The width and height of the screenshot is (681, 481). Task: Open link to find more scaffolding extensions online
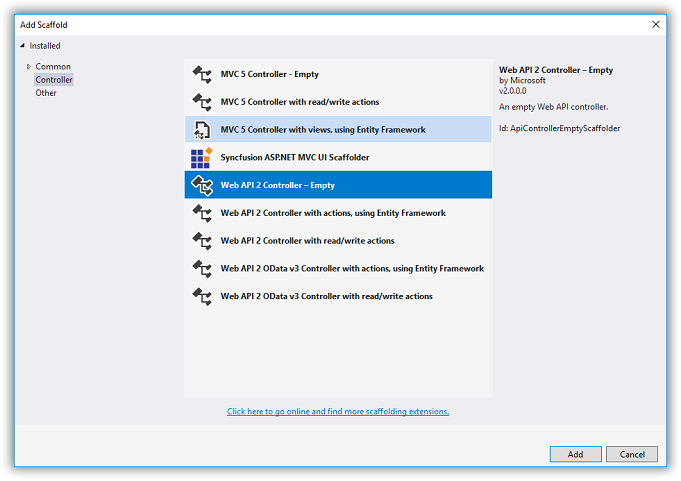[338, 412]
